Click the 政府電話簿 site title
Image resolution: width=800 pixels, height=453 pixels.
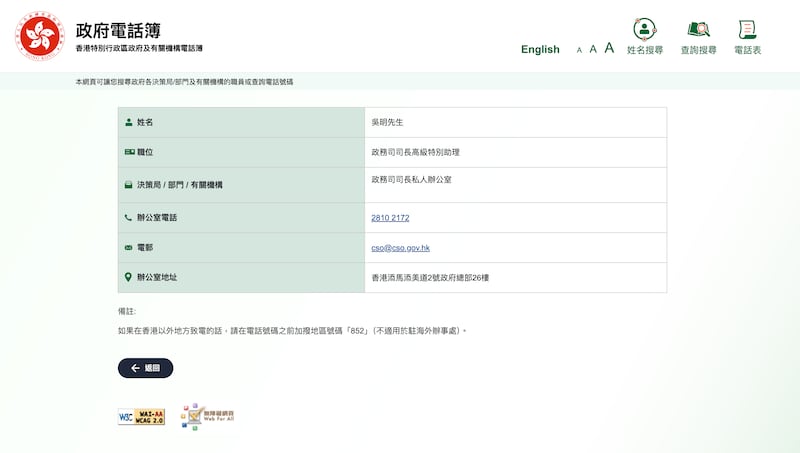pos(118,30)
